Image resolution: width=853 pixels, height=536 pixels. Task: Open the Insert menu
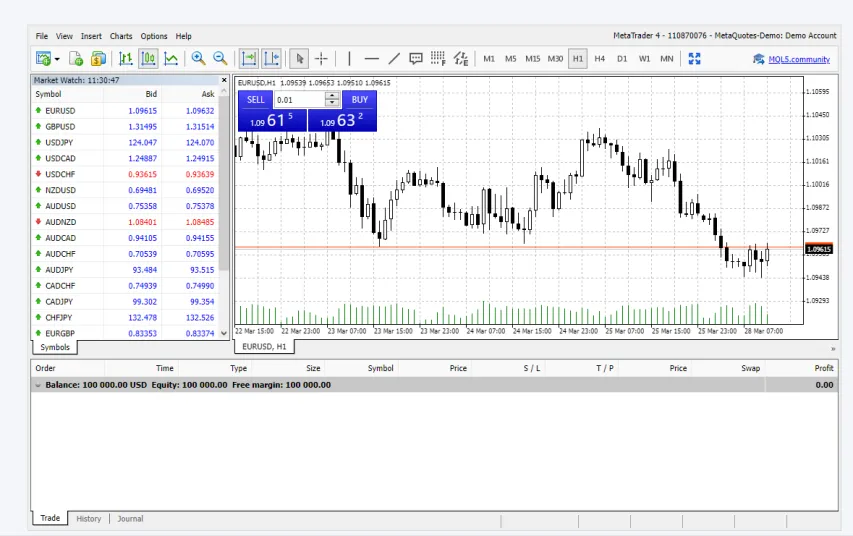tap(91, 36)
